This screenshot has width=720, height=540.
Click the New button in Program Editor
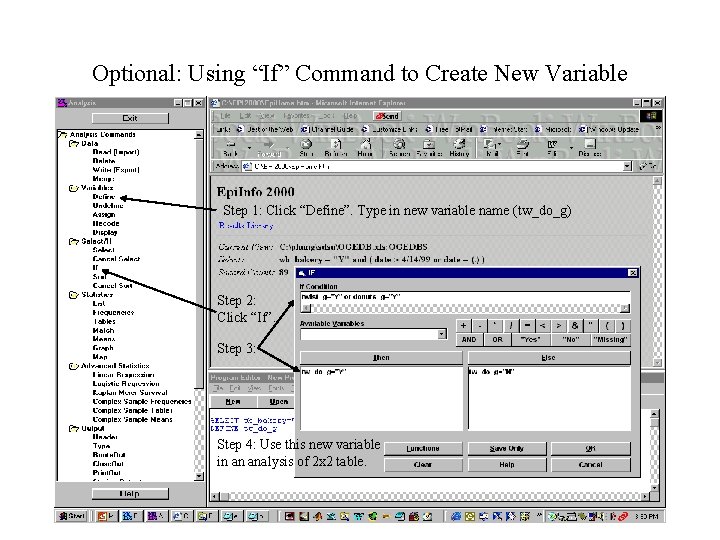tap(233, 401)
